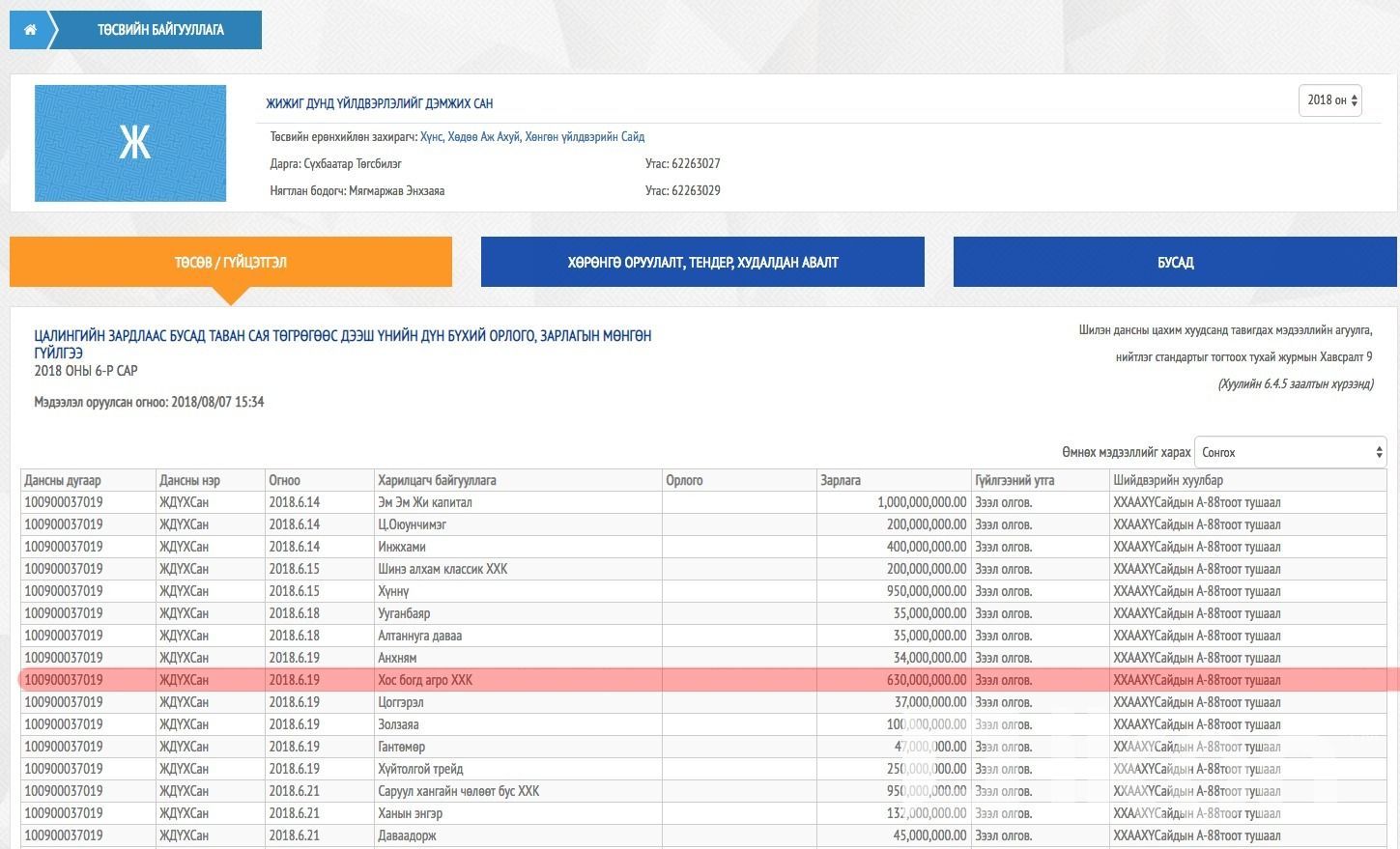Click the 37,000,000.00 amount
This screenshot has height=849, width=1400.
930,702
